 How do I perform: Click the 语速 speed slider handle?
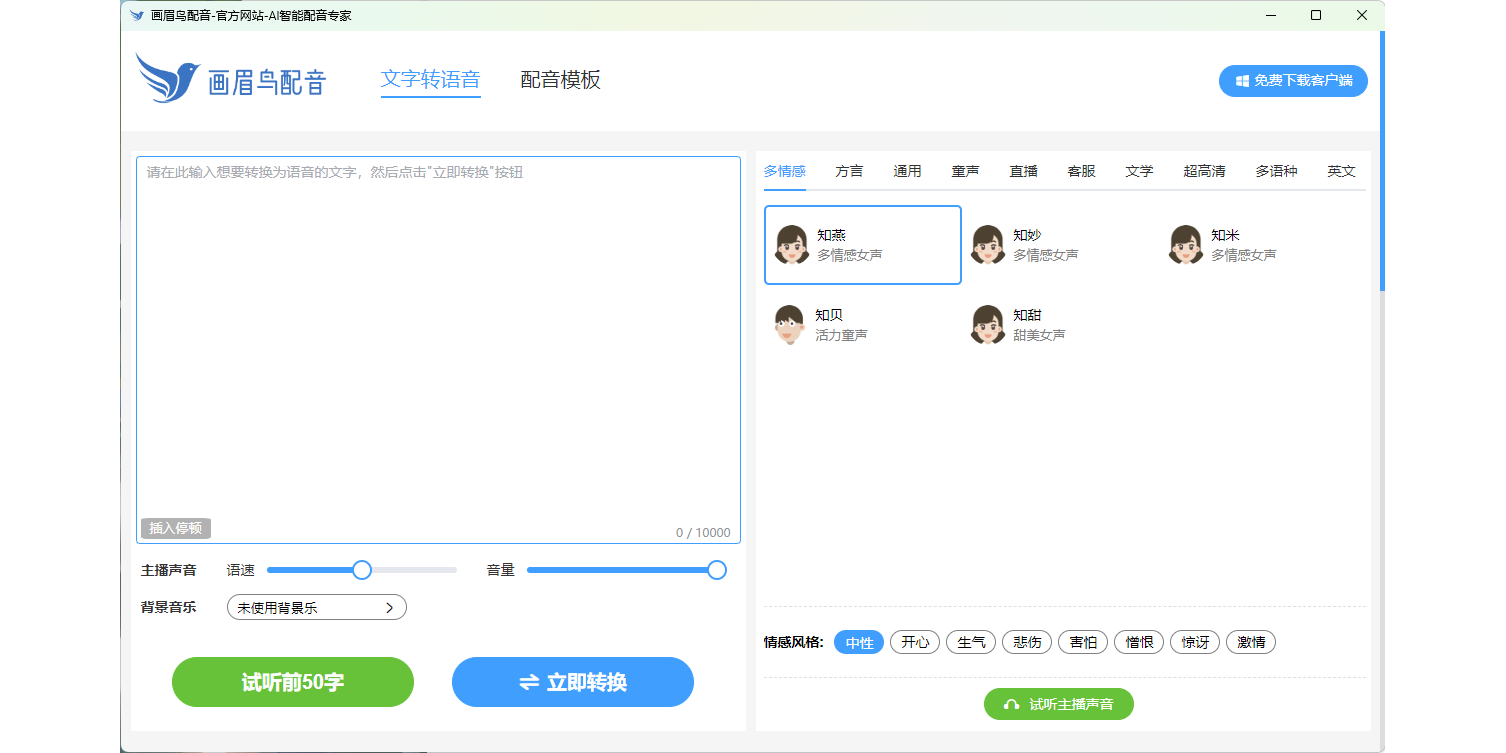(362, 570)
